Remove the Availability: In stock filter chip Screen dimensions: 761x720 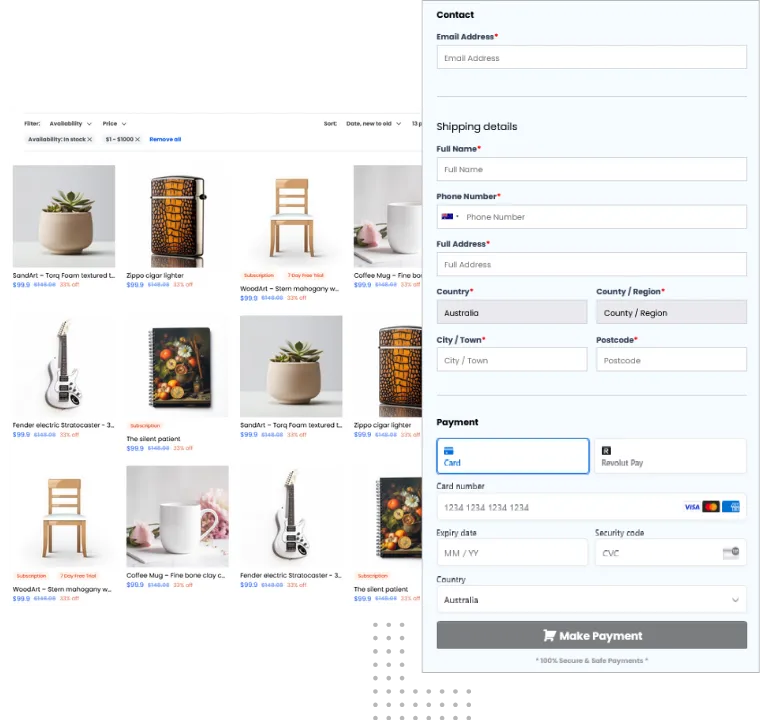[x=90, y=139]
